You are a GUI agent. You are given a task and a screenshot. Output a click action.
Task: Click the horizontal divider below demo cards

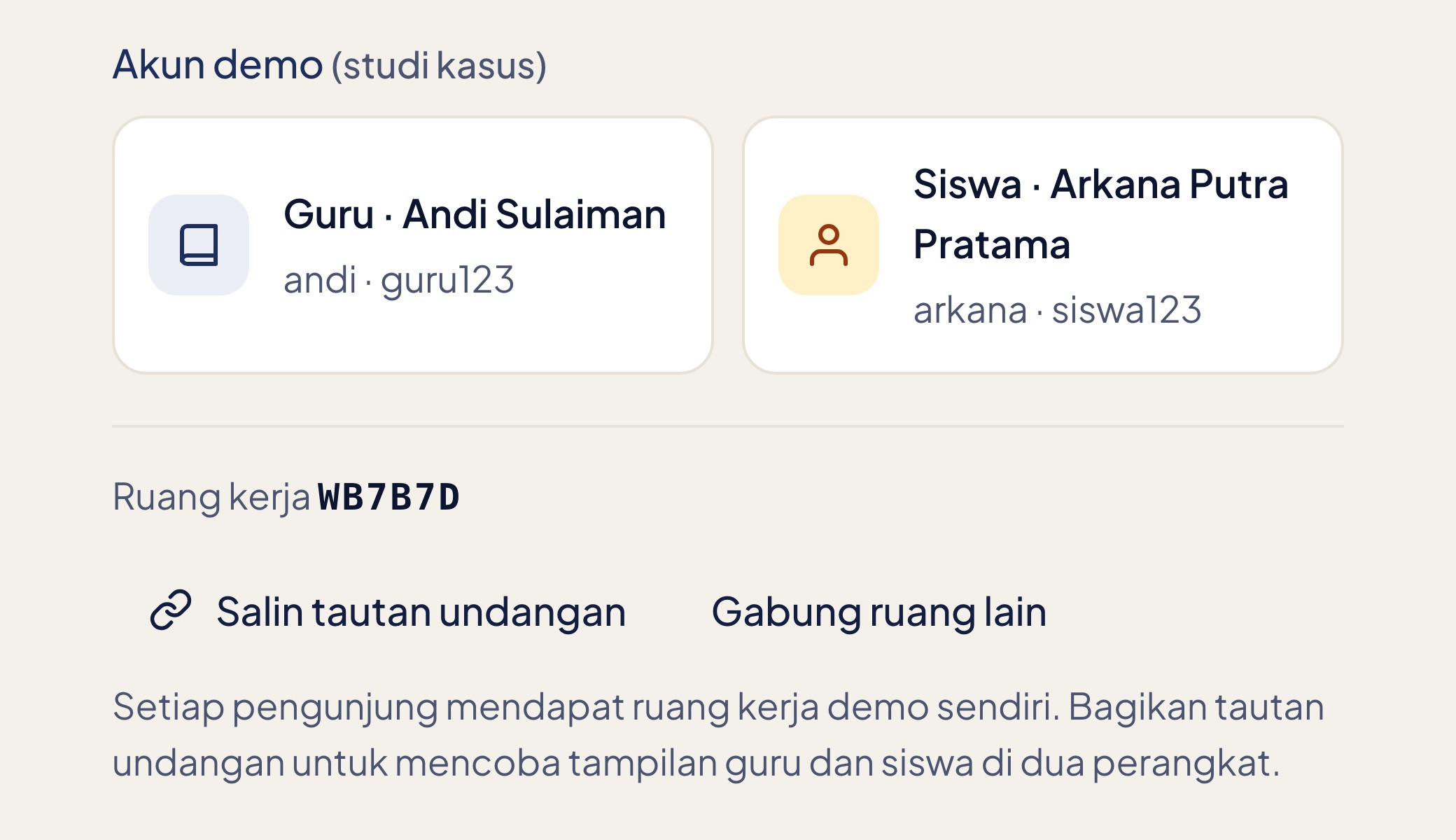[x=728, y=426]
